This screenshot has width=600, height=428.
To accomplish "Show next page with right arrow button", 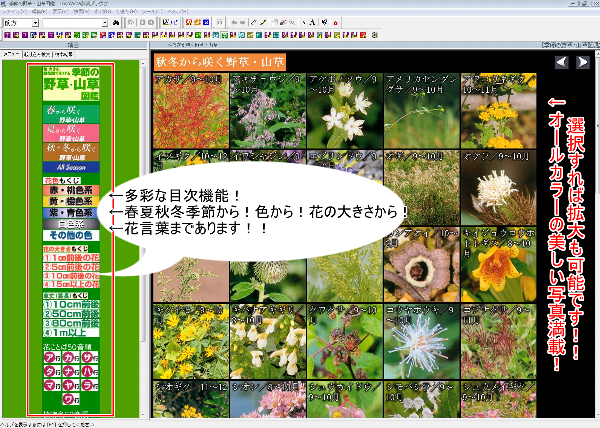I will (582, 62).
